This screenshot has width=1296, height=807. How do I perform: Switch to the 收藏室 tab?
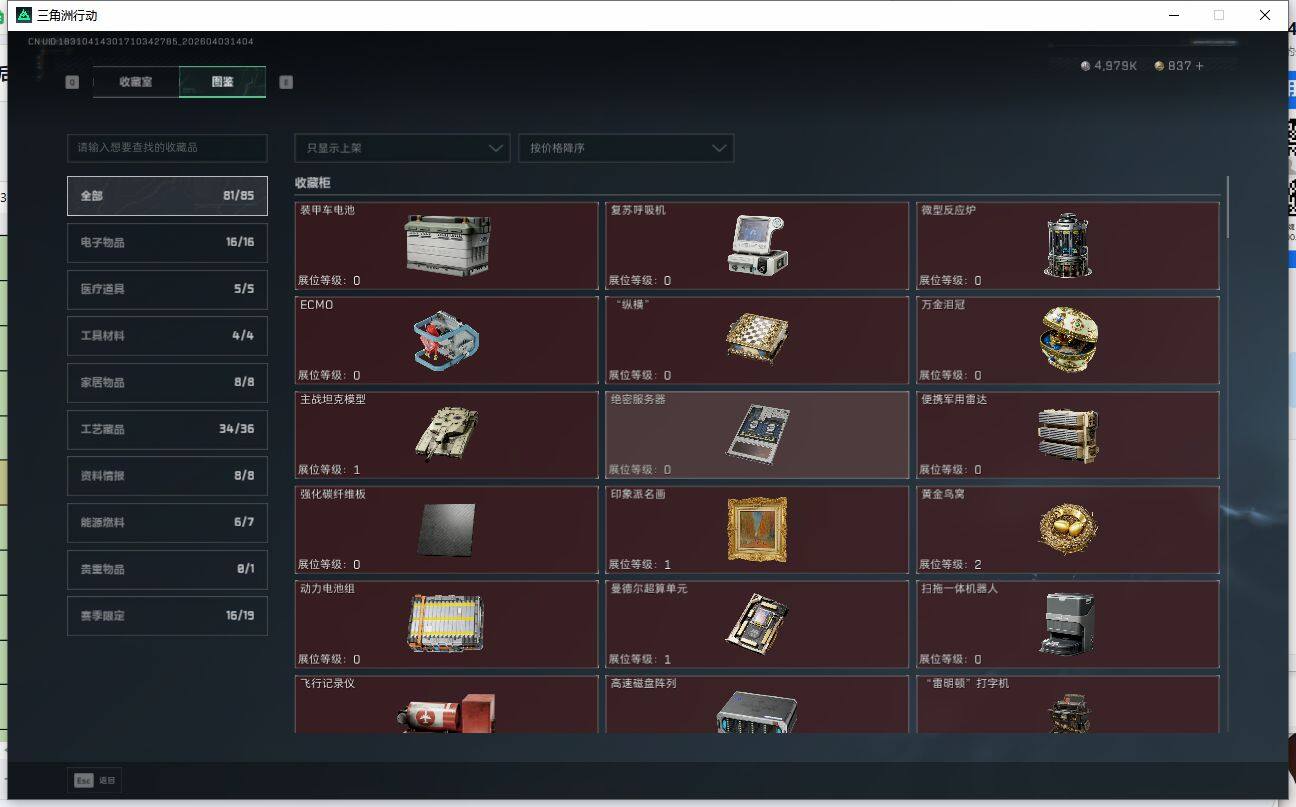136,82
